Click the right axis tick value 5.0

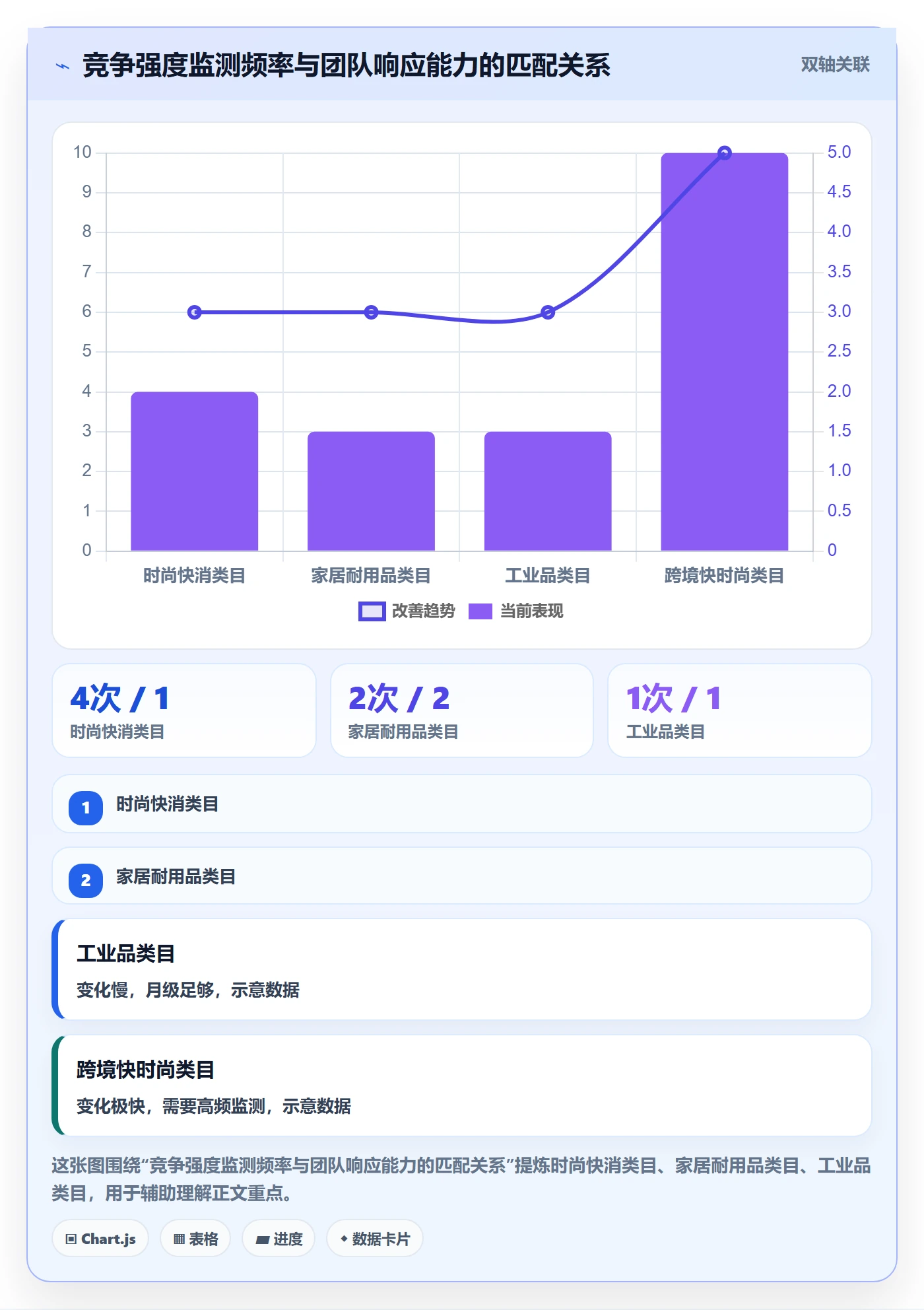pos(840,153)
